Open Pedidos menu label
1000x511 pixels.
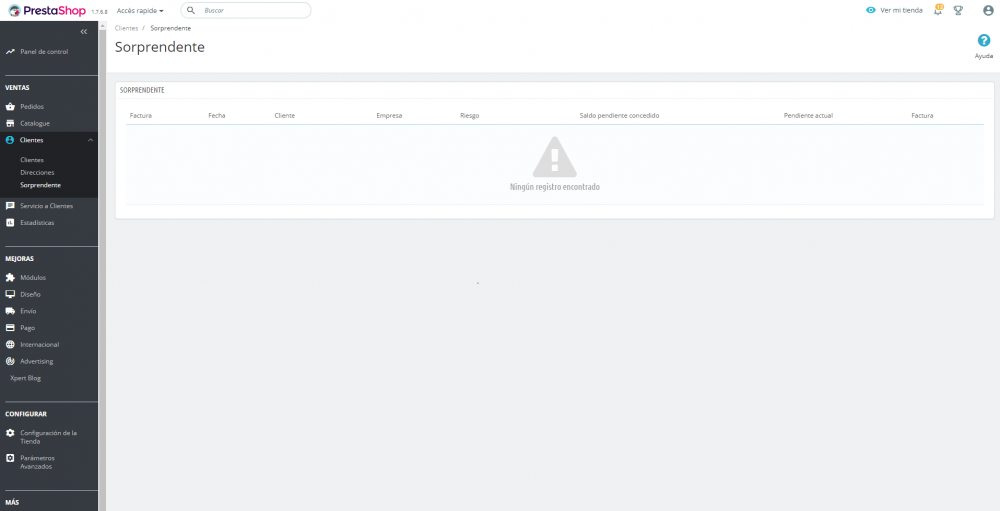(x=32, y=107)
